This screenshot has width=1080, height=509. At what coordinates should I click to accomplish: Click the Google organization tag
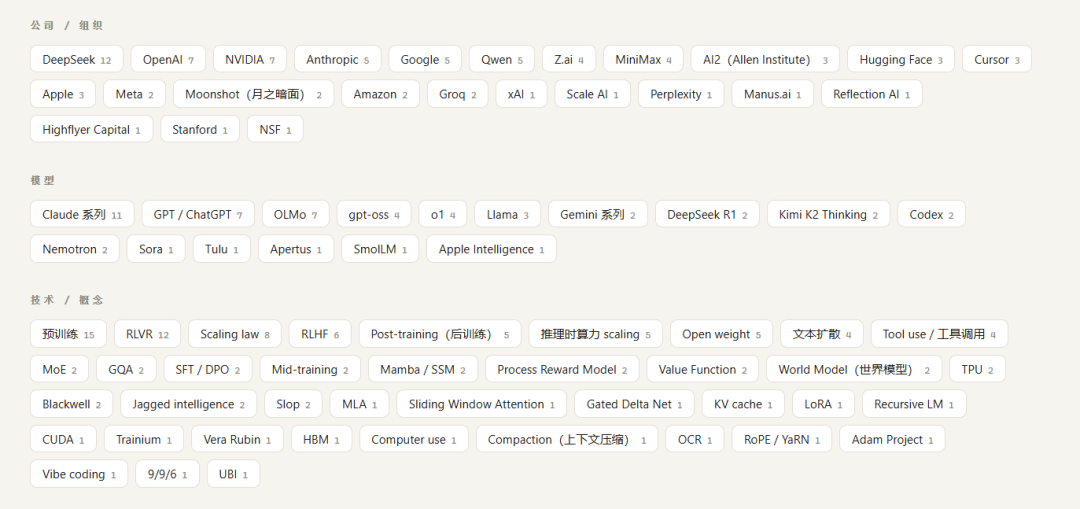[425, 59]
